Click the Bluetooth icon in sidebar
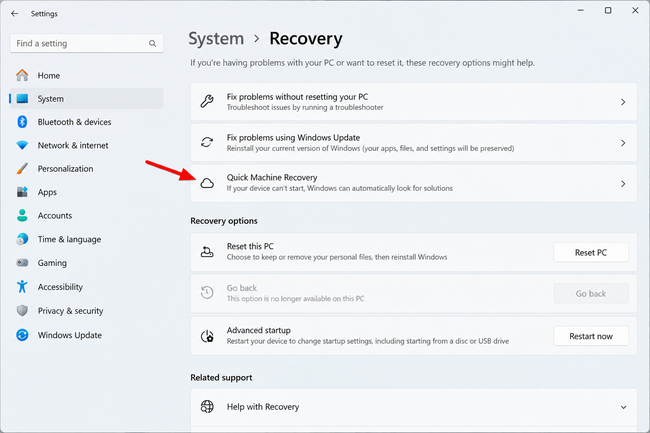The width and height of the screenshot is (650, 433). point(22,122)
